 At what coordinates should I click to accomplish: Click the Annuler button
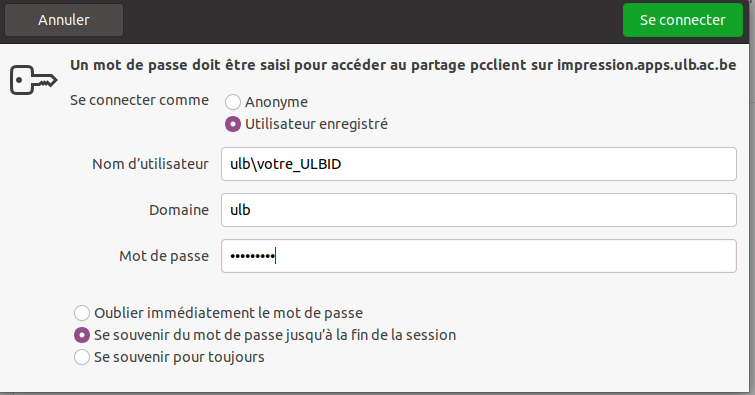point(64,20)
